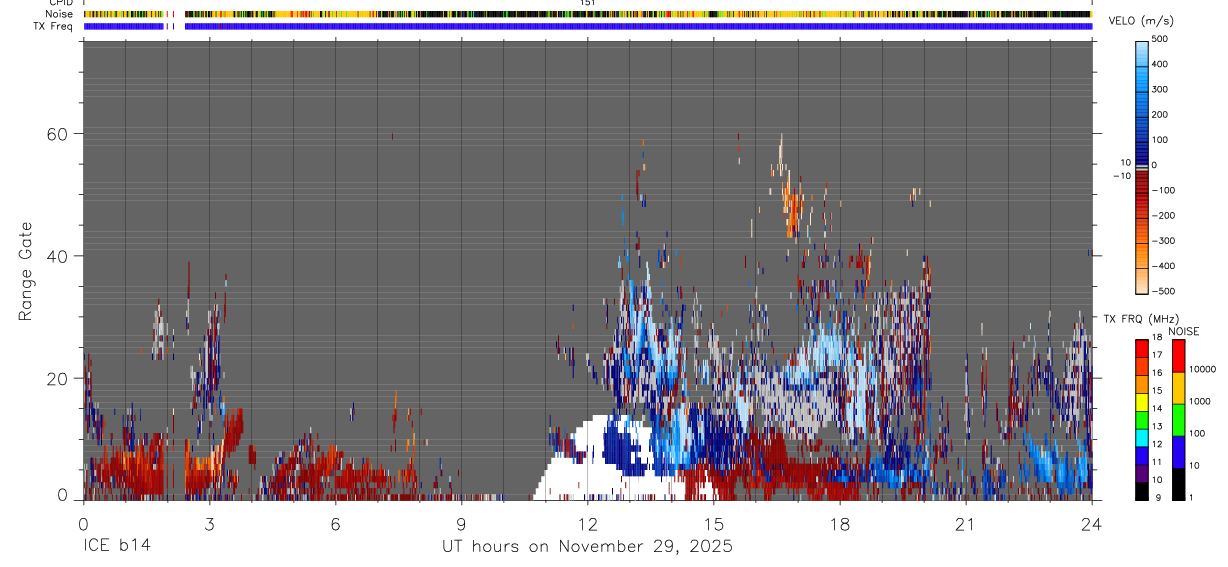Click the 'Range Gate' y-axis label
The height and width of the screenshot is (567, 1228).
tap(26, 271)
